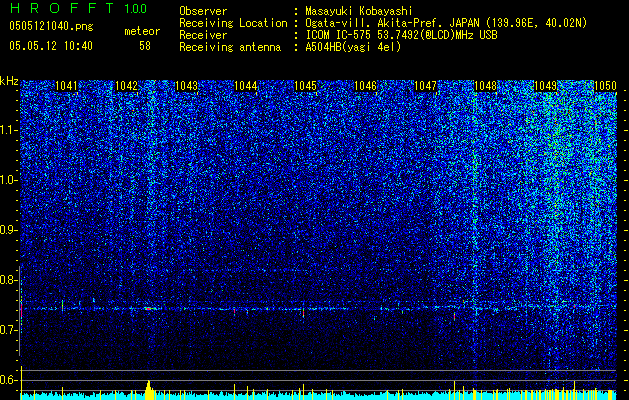The image size is (629, 400).
Task: Click the 'Receiving Location' label
Action: (x=233, y=23)
